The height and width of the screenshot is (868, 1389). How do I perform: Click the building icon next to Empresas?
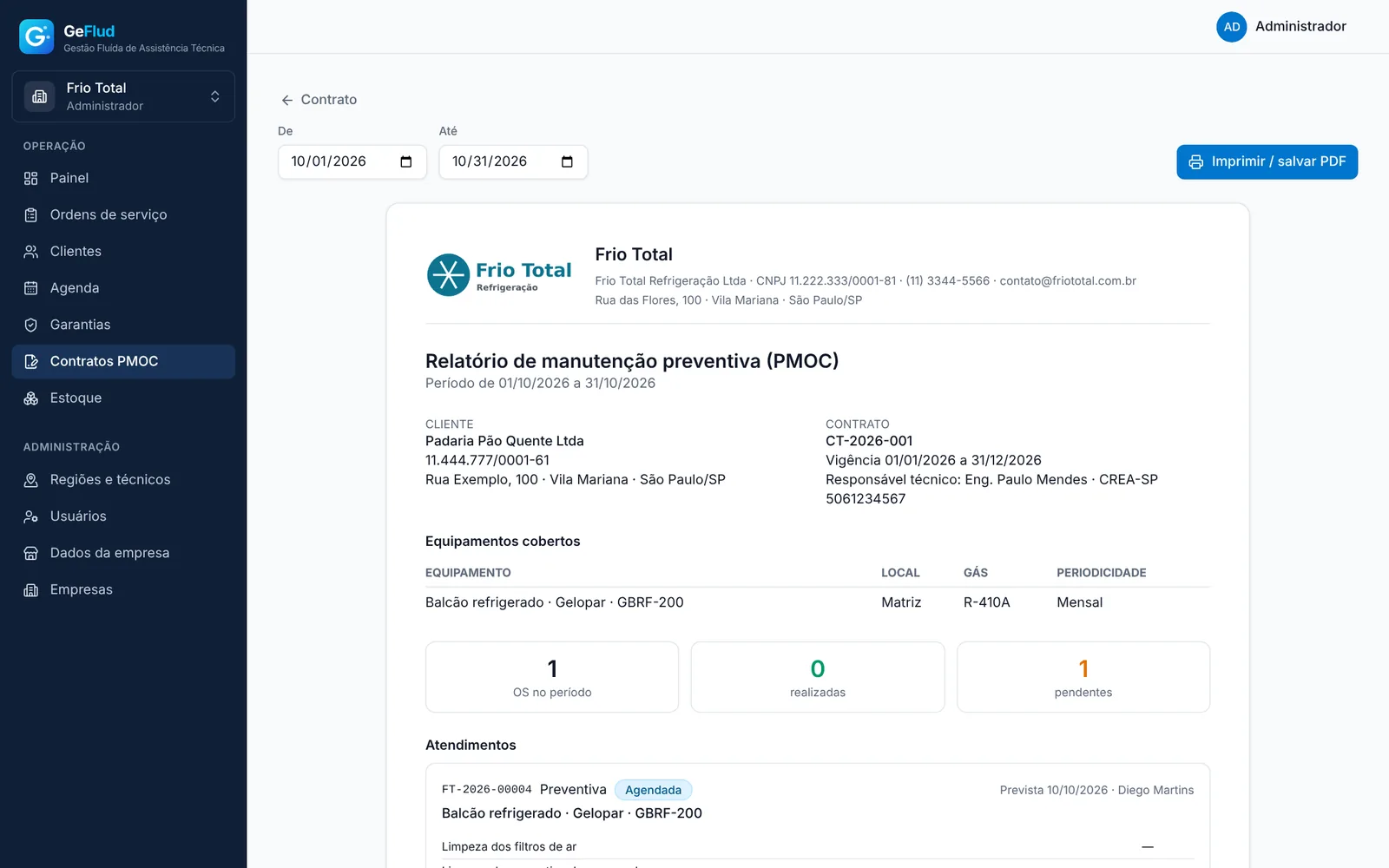(x=31, y=589)
